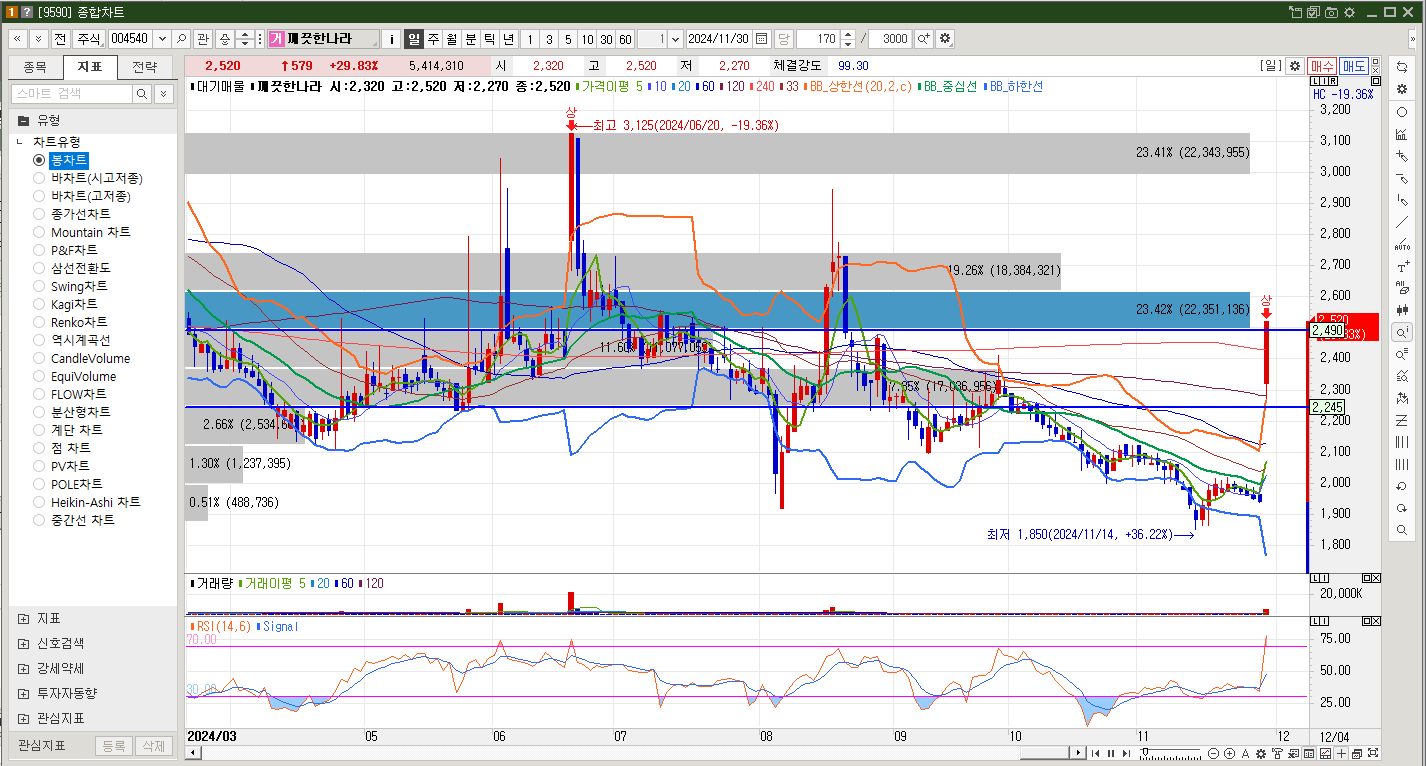Viewport: 1426px width, 766px height.
Task: Select the Renko차트 radio option
Action: coord(39,322)
